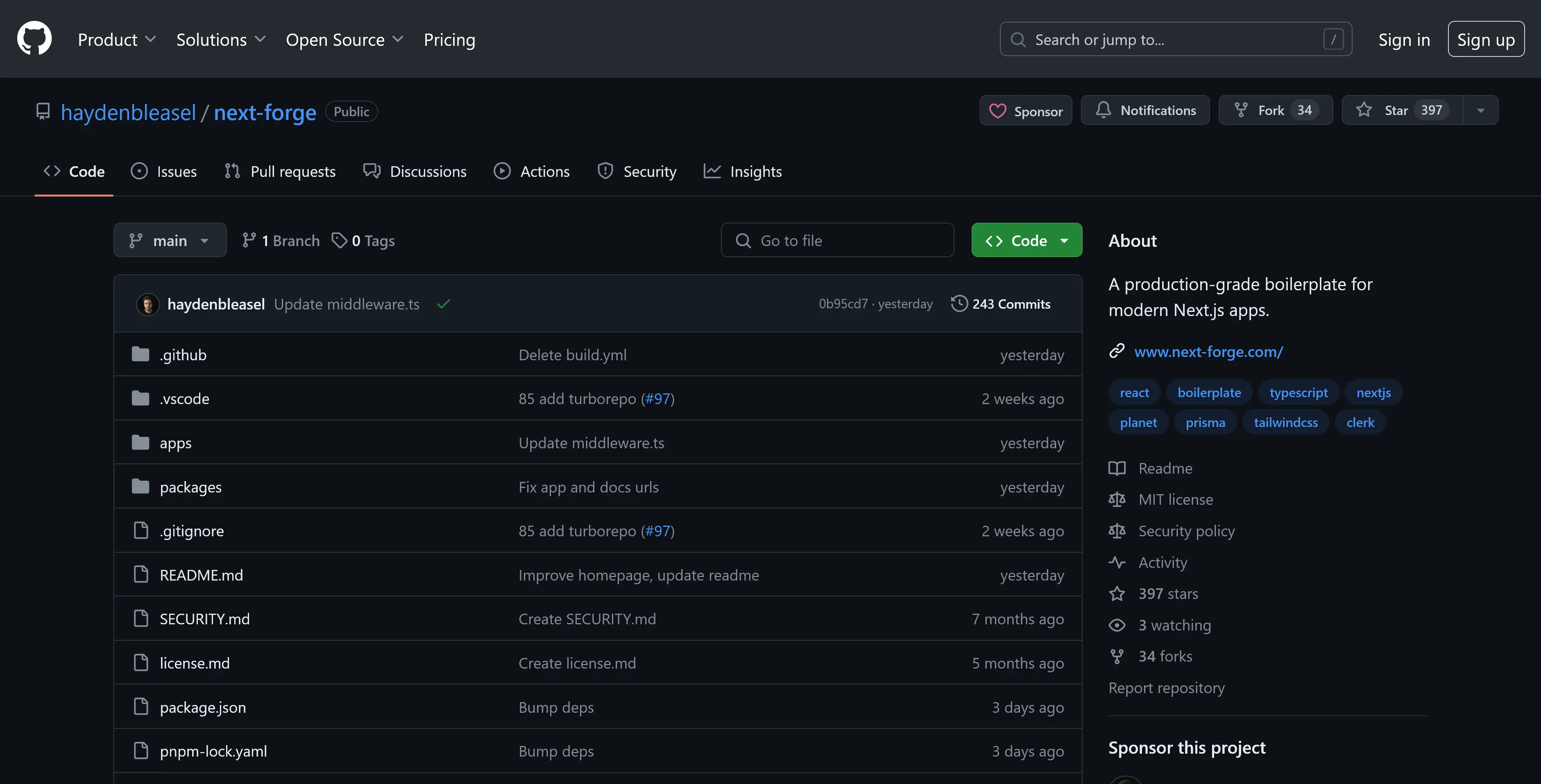Click the green commit status checkmark
The height and width of the screenshot is (784, 1541).
[443, 304]
